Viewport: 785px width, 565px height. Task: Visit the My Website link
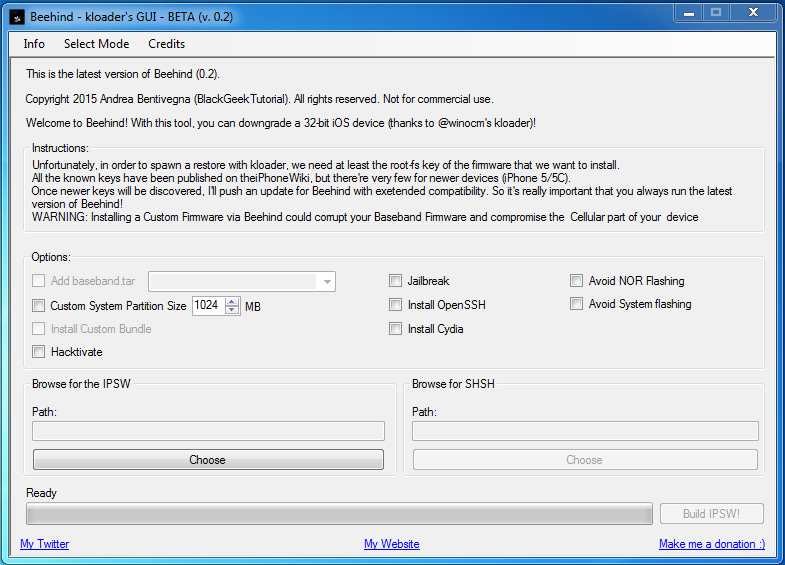(x=392, y=544)
